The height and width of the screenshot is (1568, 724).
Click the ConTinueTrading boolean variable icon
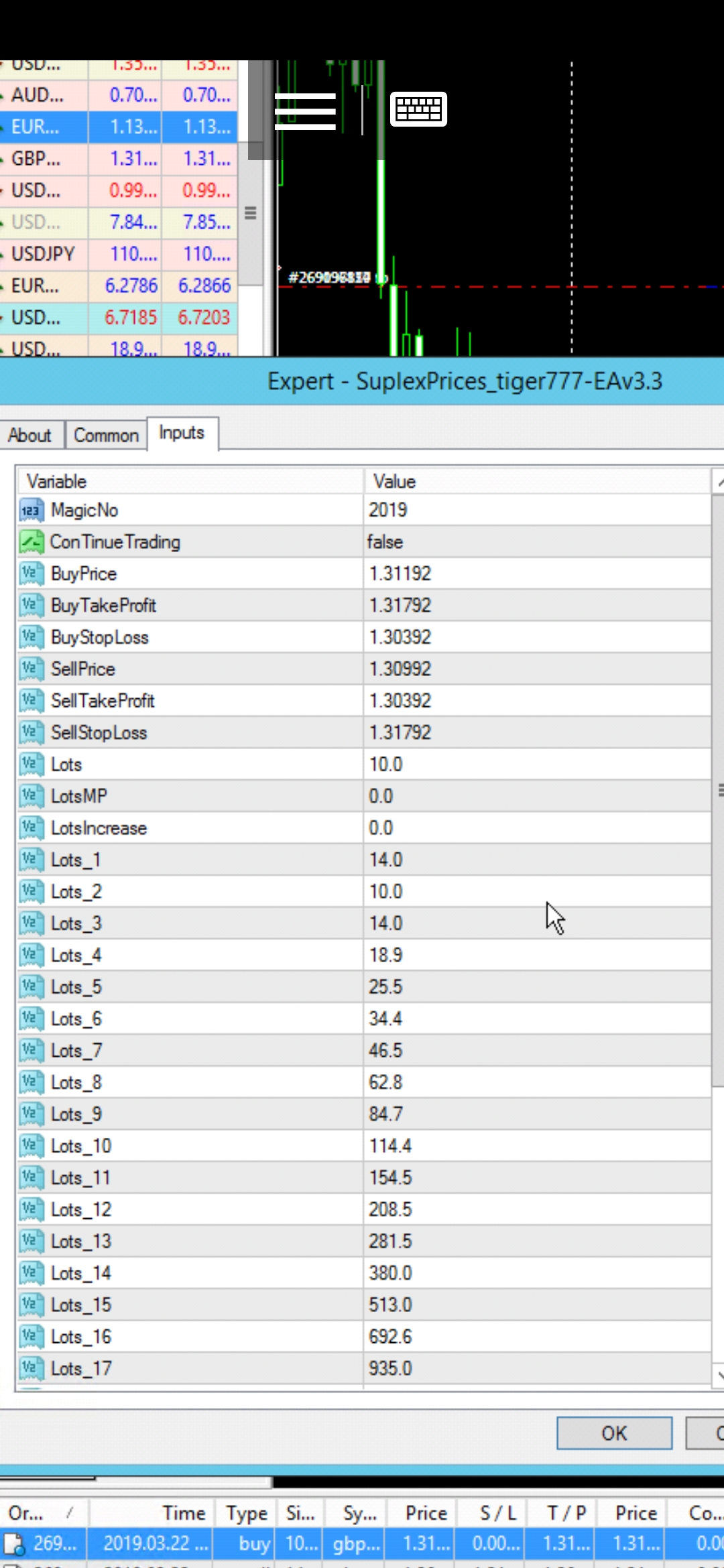click(x=31, y=542)
